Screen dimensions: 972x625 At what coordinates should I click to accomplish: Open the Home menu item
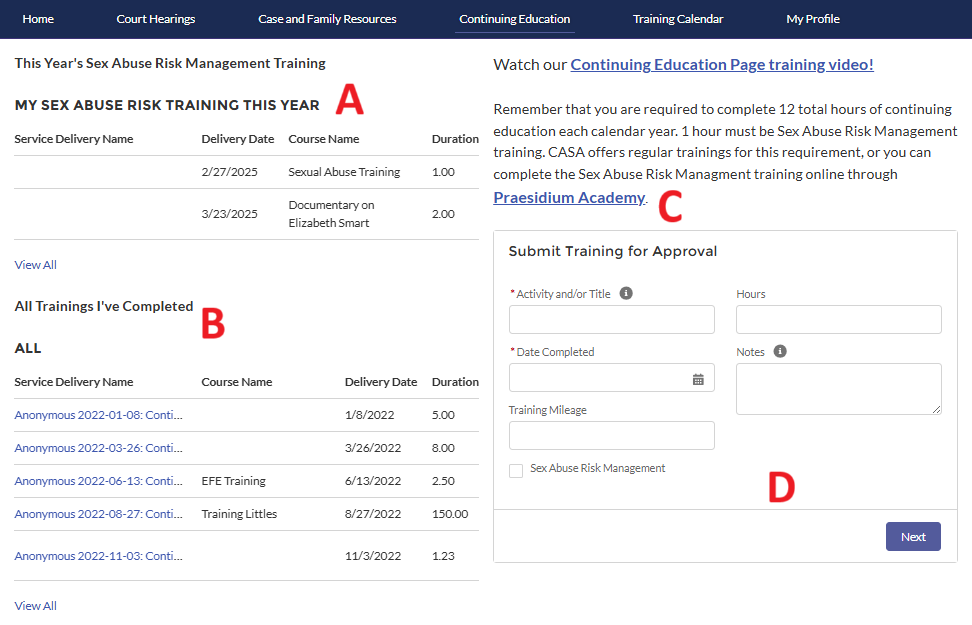38,19
